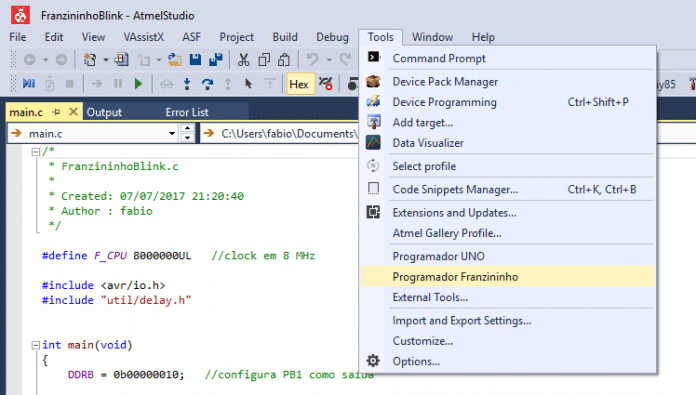Open Code Snippets Manager...
696x395 pixels.
point(508,190)
